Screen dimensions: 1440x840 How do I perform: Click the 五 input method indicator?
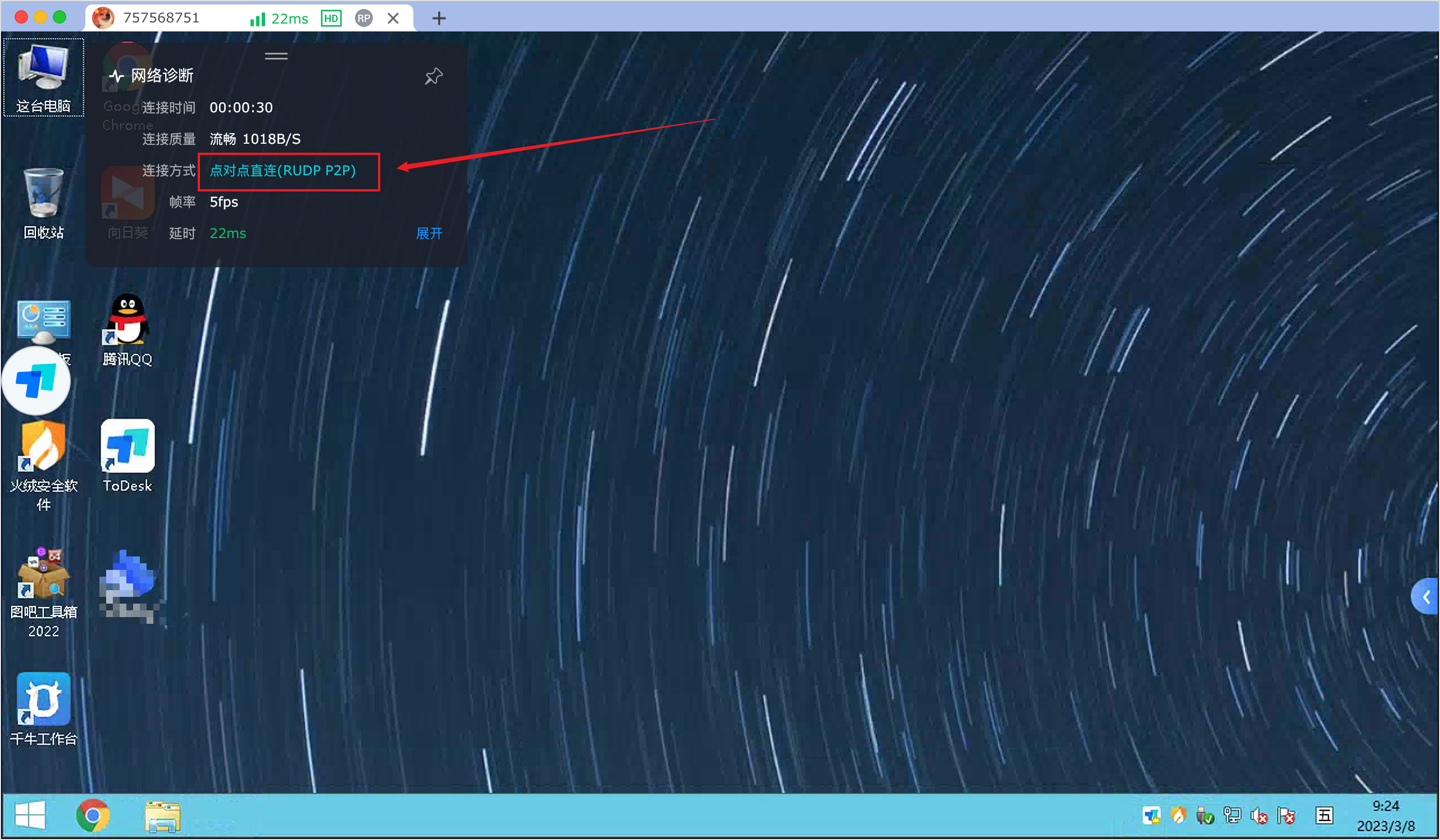[1324, 815]
